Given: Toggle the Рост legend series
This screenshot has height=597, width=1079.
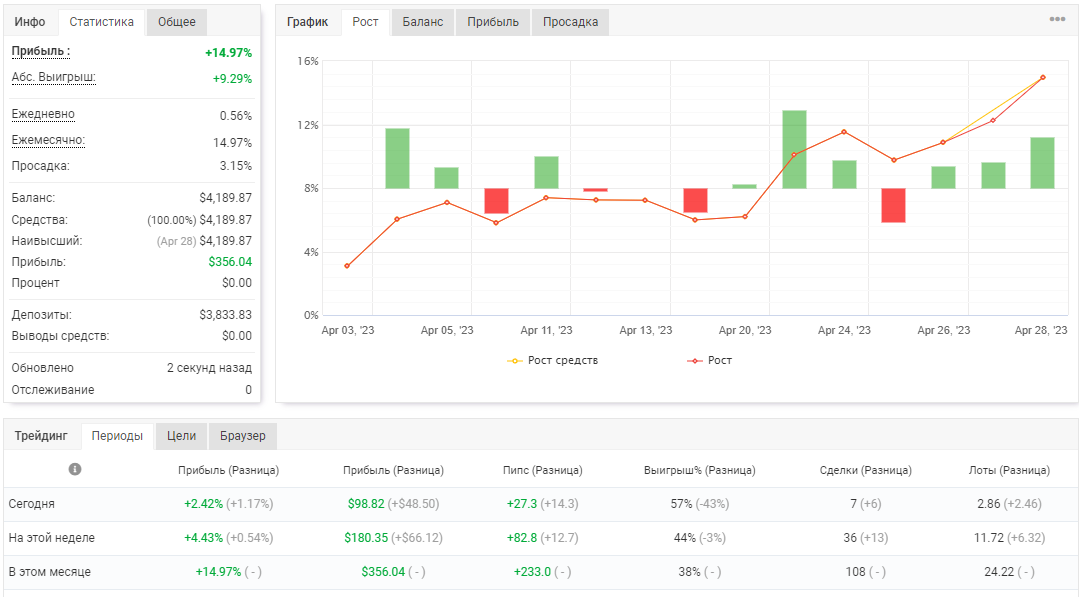Looking at the screenshot, I should (709, 360).
